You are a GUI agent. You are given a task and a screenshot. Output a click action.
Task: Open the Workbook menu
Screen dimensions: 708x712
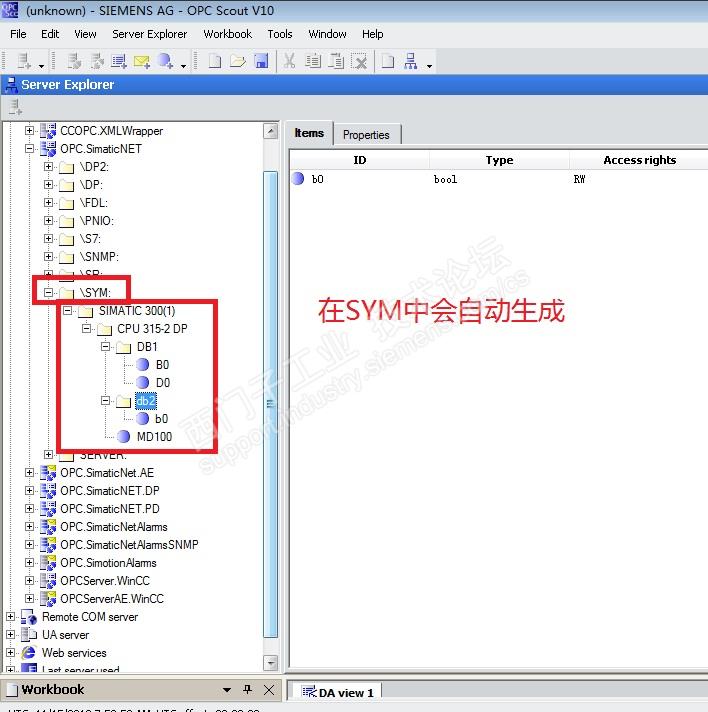click(x=228, y=34)
